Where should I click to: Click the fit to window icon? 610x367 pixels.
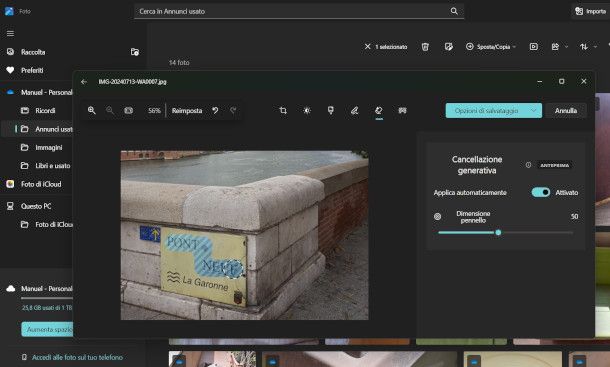coord(128,111)
